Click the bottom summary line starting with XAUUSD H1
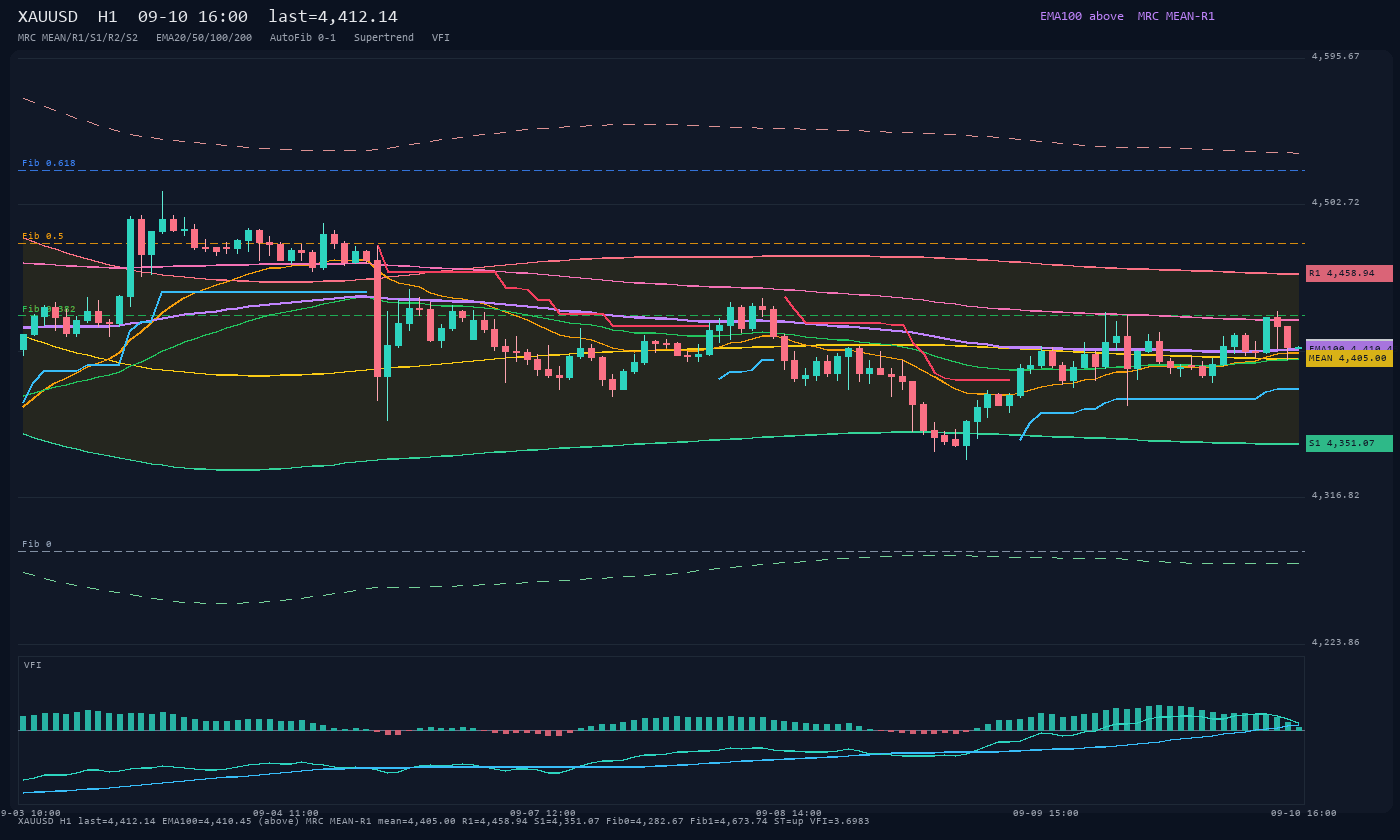 tap(444, 822)
